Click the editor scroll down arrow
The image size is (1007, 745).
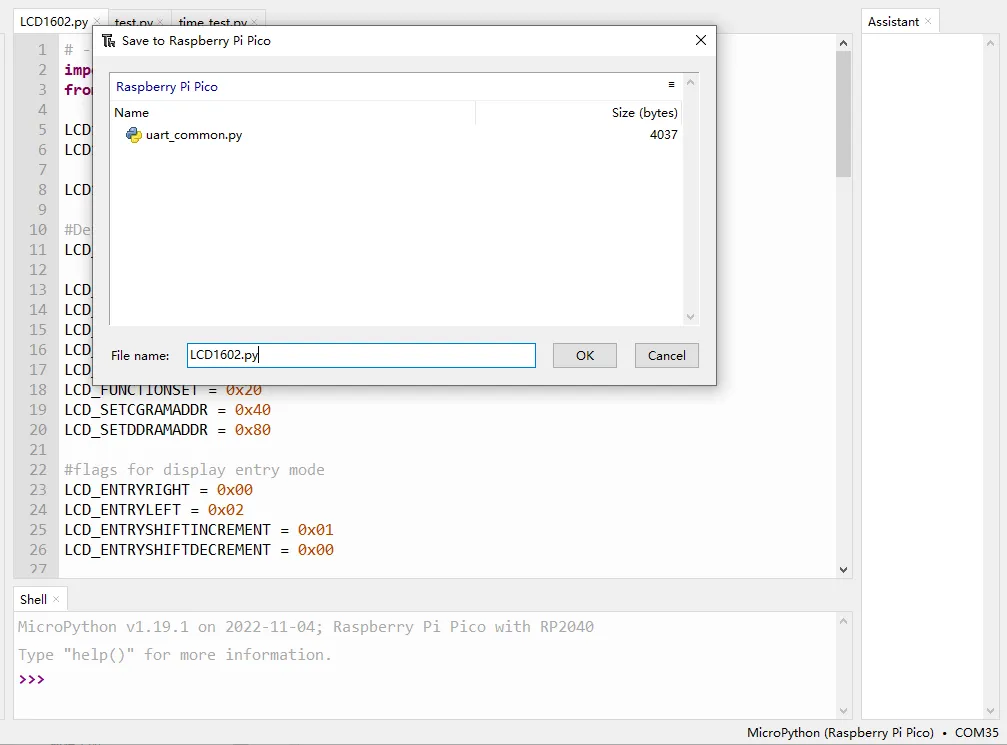(843, 570)
